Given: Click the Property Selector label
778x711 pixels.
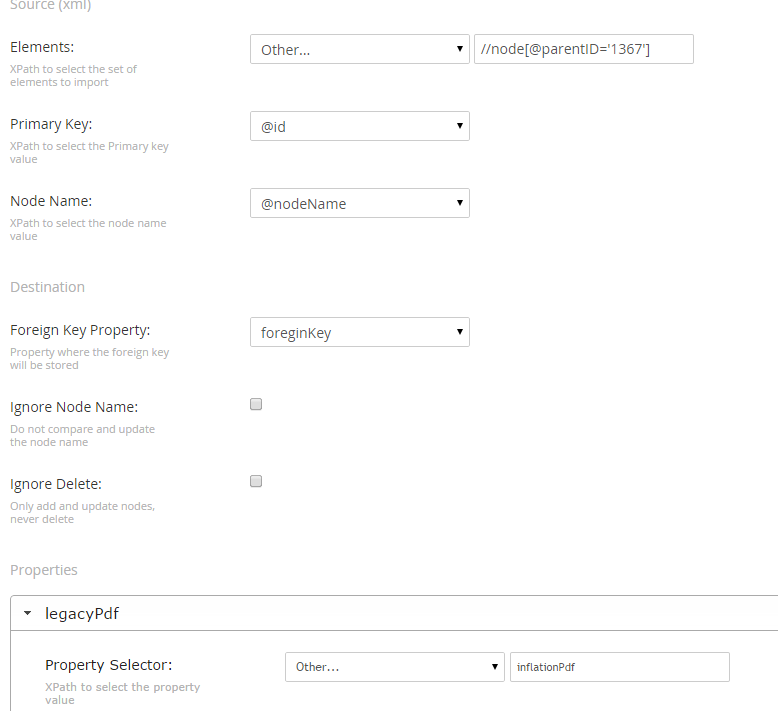Looking at the screenshot, I should (109, 665).
